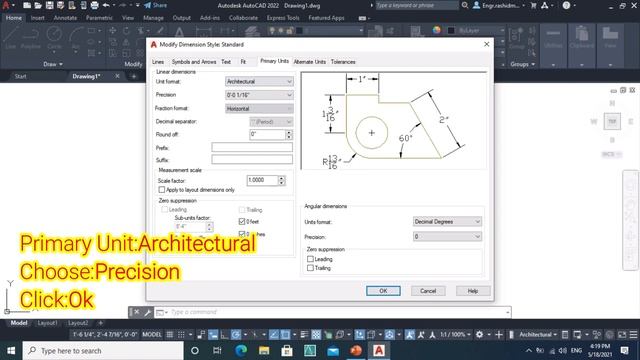Image resolution: width=640 pixels, height=360 pixels.
Task: Open Microsoft Store from the taskbar
Action: pyautogui.click(x=287, y=351)
